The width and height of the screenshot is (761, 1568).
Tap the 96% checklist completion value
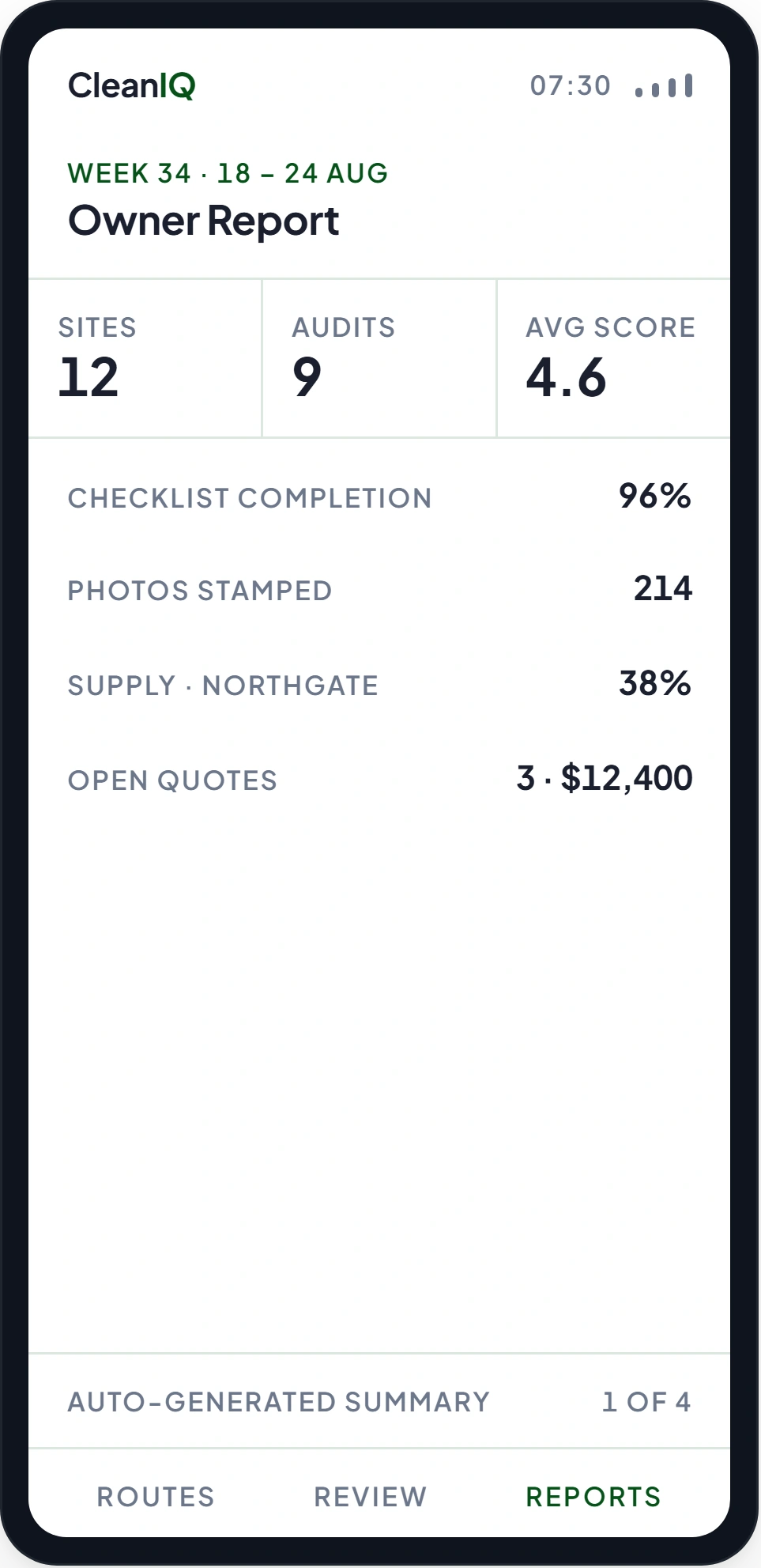(655, 496)
